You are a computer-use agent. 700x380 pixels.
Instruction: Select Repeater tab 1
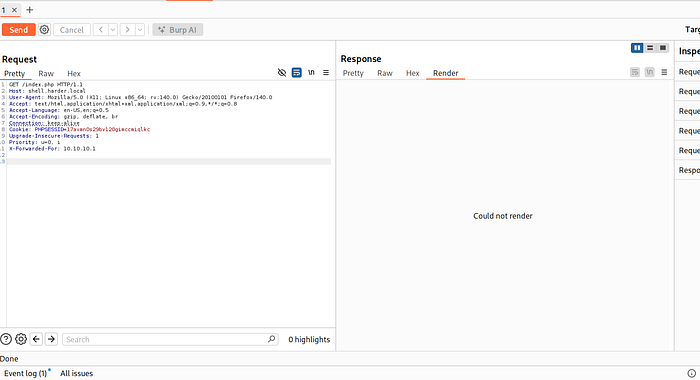coord(4,10)
